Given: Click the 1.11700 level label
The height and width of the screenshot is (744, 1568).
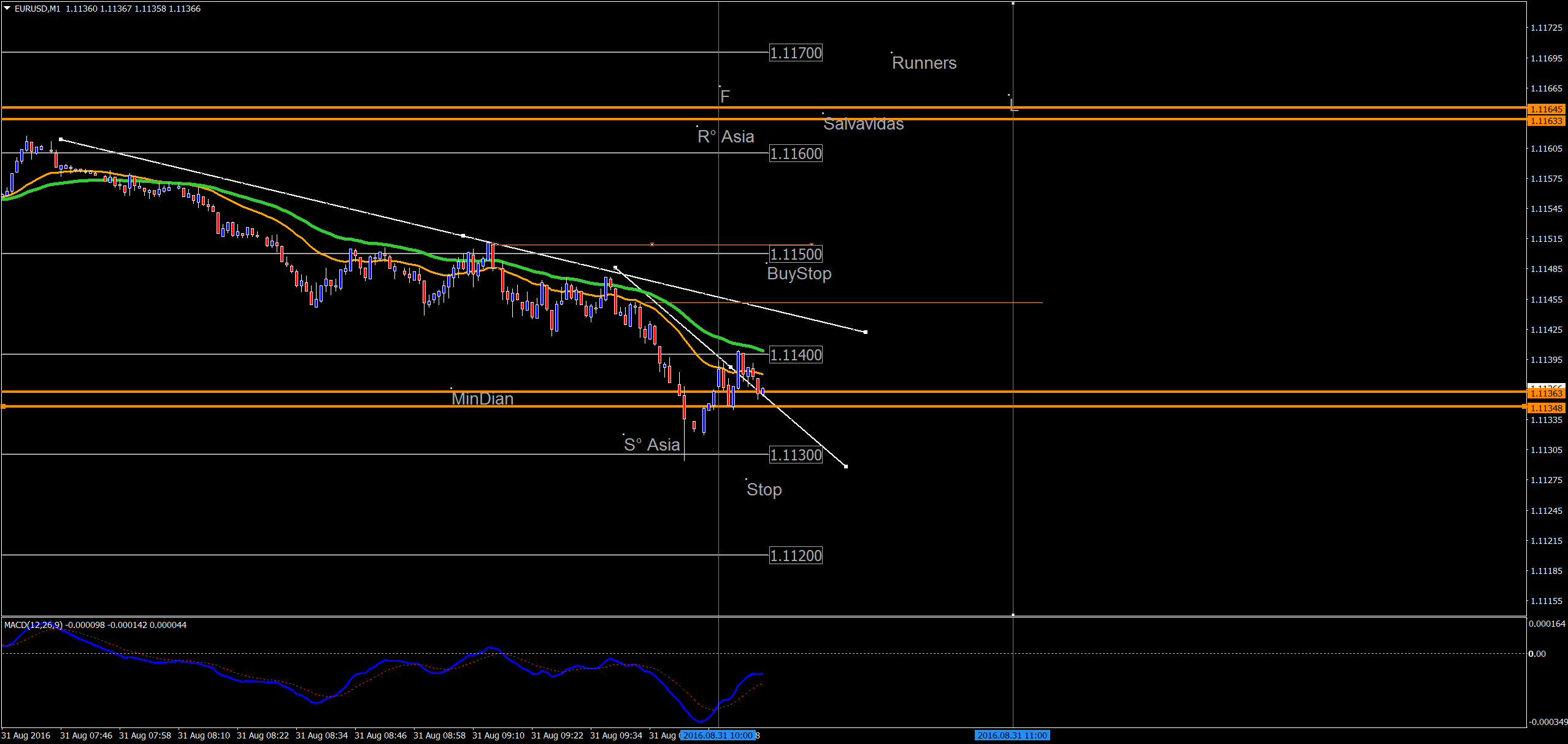Looking at the screenshot, I should [796, 53].
